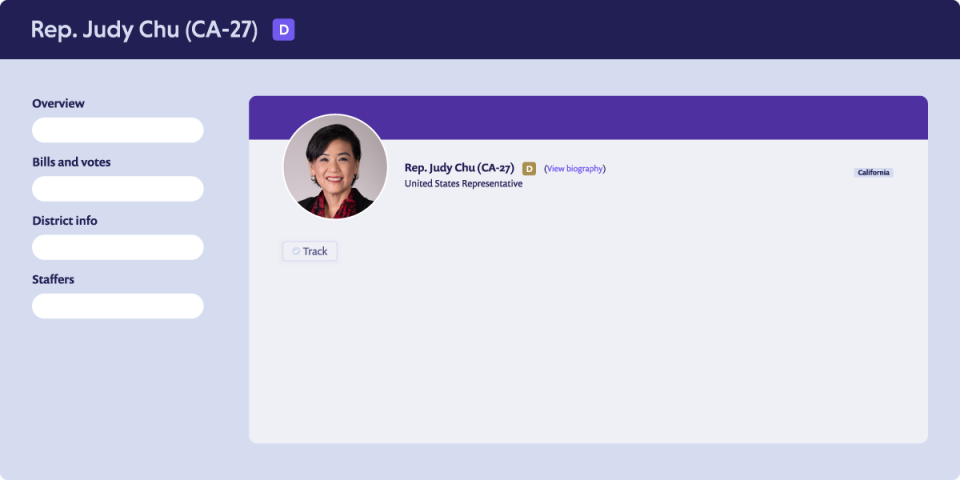Select the District info section heading
960x480 pixels.
[x=65, y=221]
